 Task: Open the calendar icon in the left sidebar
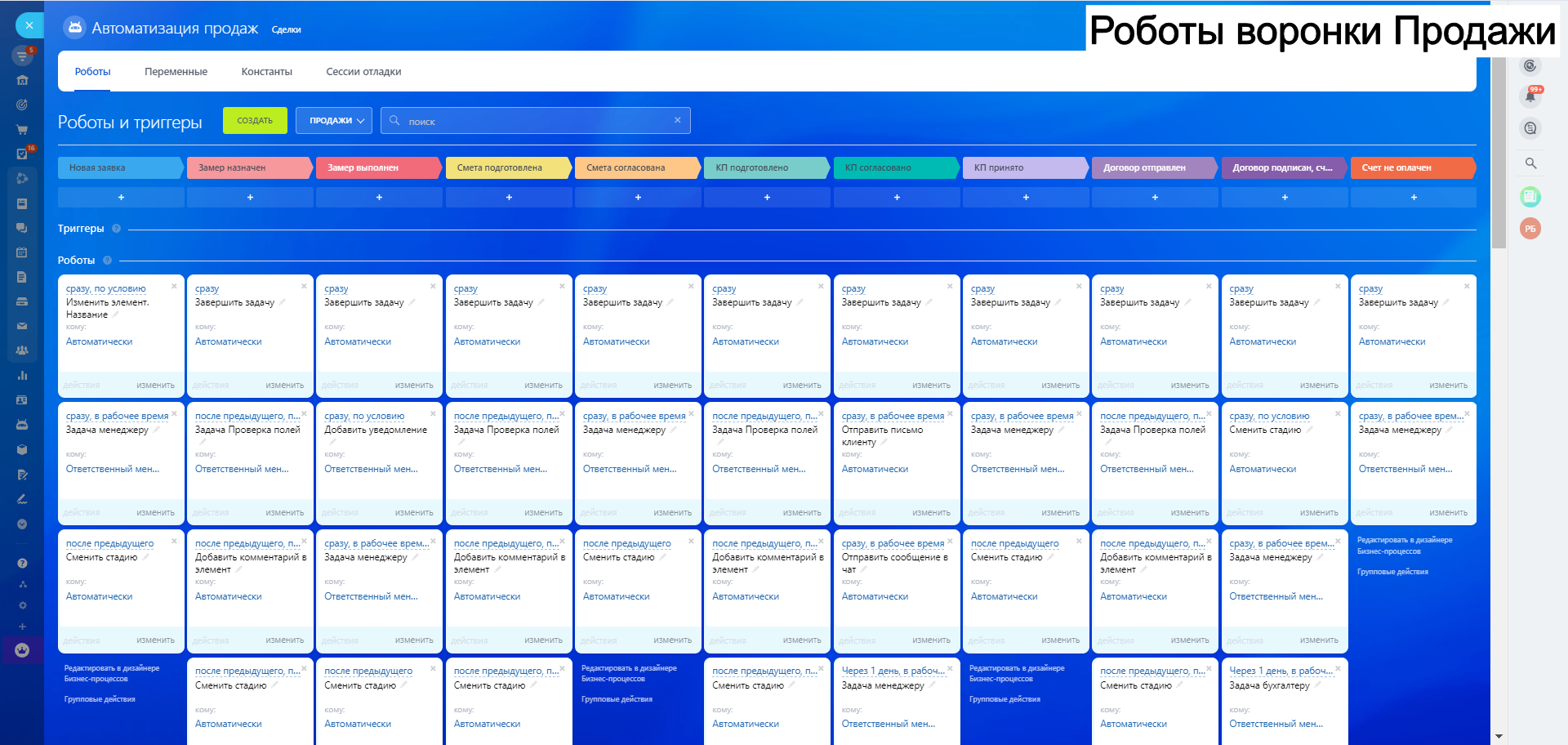pyautogui.click(x=22, y=252)
